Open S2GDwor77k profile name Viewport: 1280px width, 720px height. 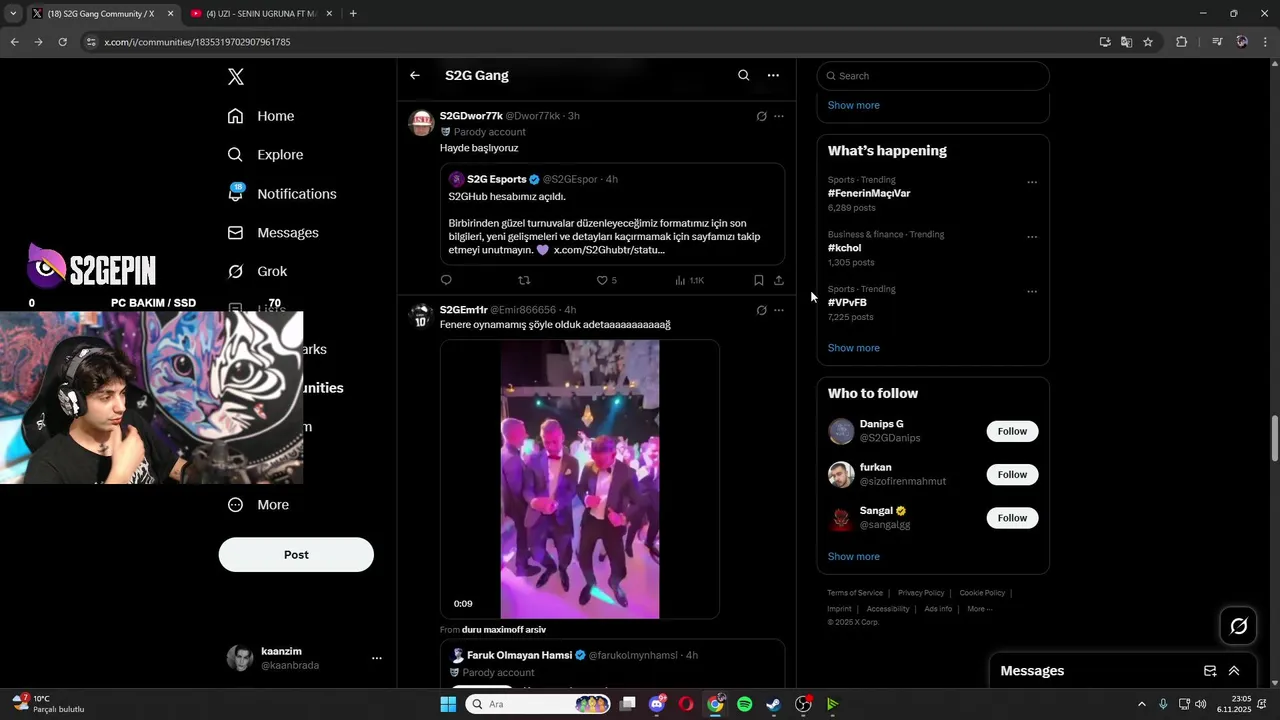pos(471,116)
